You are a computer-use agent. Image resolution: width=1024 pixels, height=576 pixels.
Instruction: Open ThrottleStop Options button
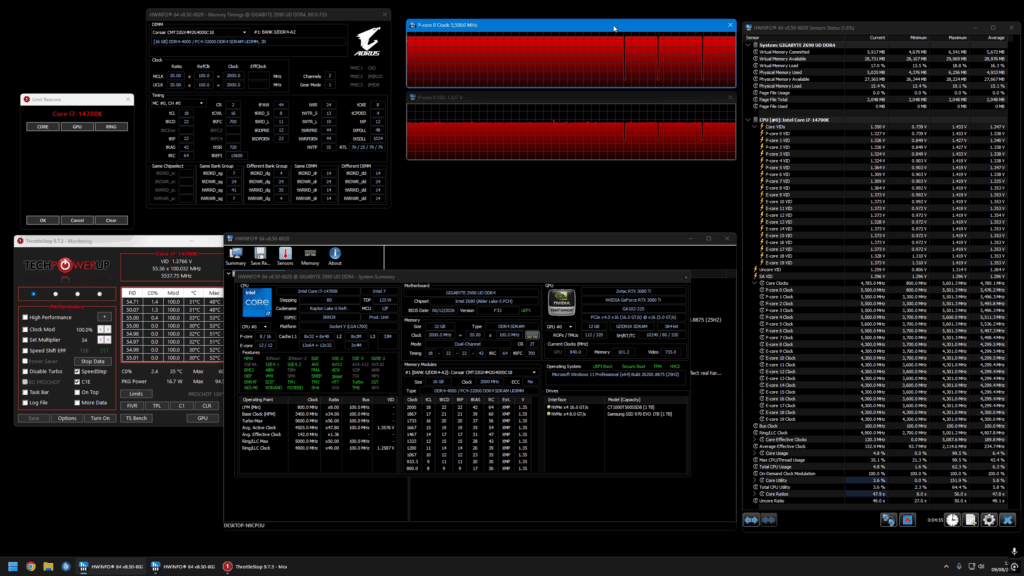tap(67, 418)
